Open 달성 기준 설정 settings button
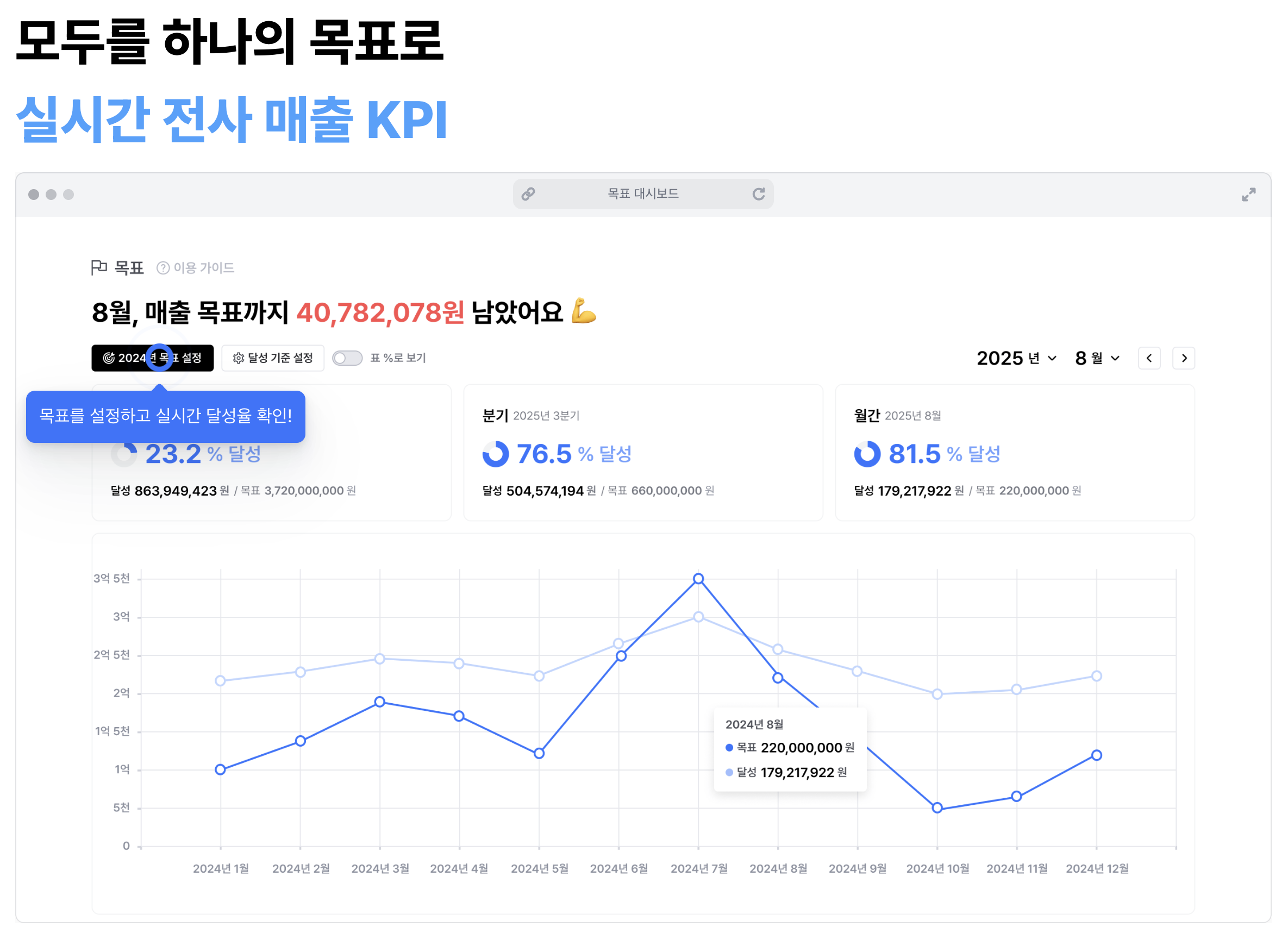This screenshot has height=939, width=1288. point(273,358)
